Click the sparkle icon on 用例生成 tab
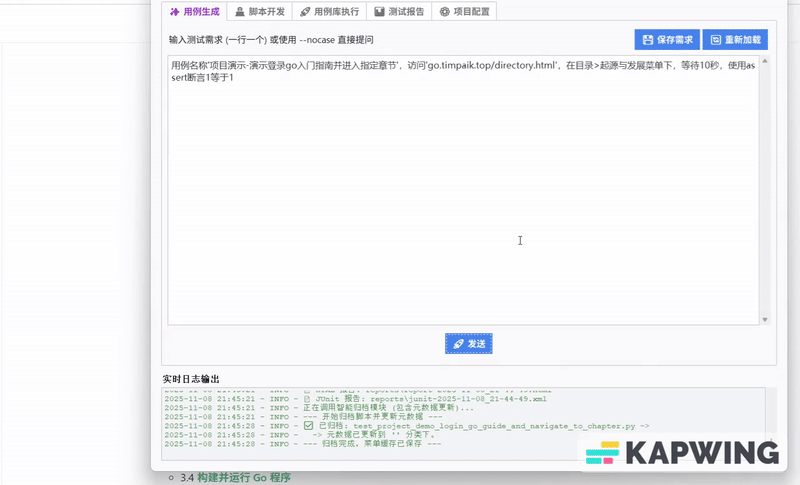Screen dimensions: 800x485 coord(174,11)
